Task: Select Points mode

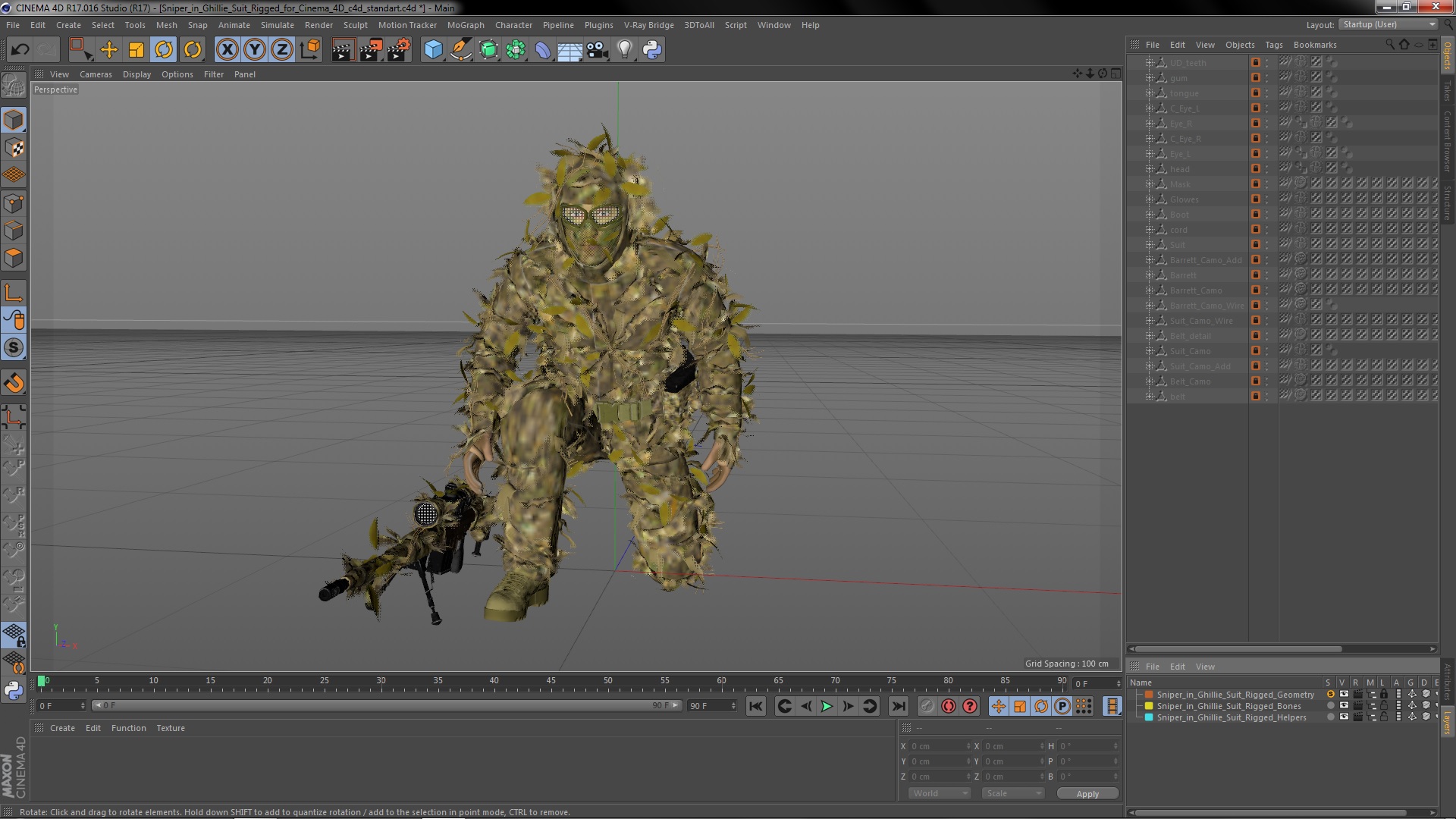Action: pos(14,203)
